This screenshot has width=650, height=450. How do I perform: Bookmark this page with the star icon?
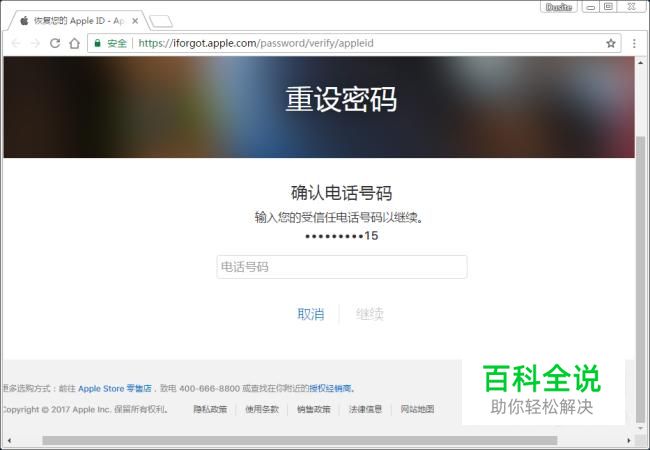tap(611, 43)
